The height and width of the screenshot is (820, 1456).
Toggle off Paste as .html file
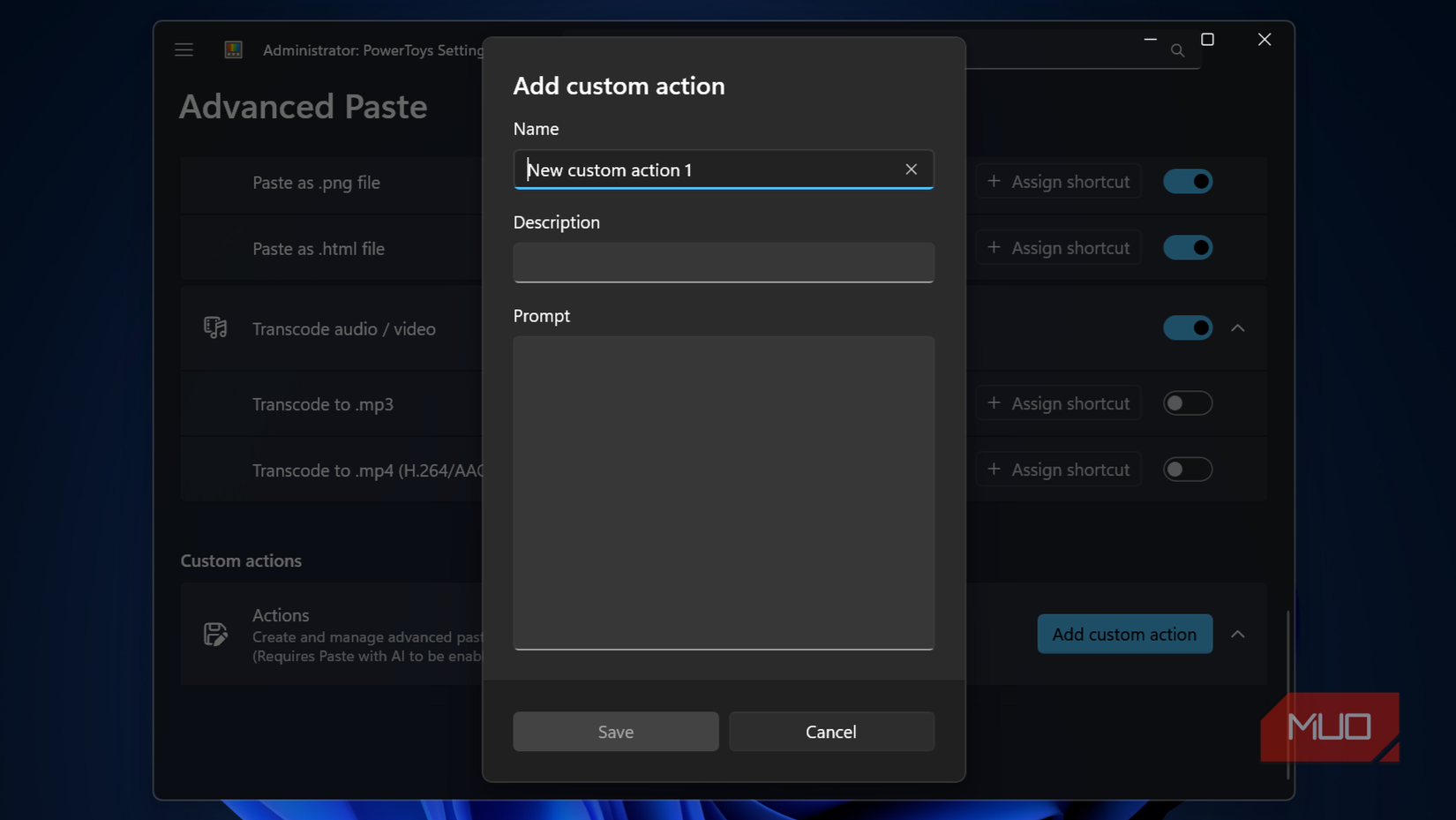tap(1188, 248)
